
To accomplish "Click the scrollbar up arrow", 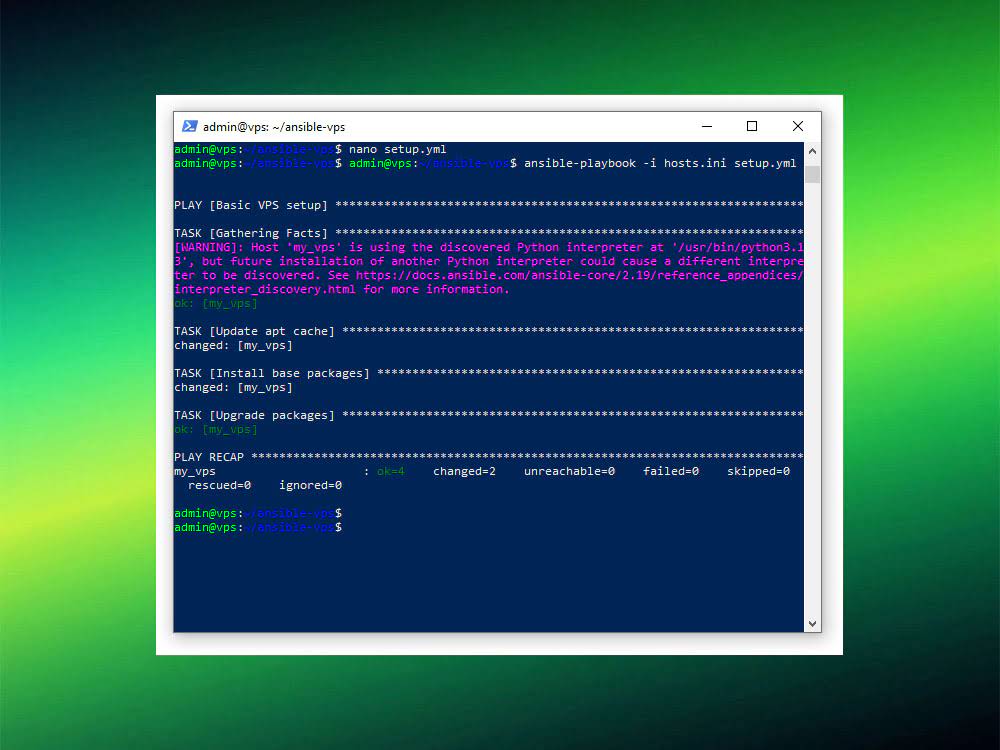I will click(x=811, y=150).
